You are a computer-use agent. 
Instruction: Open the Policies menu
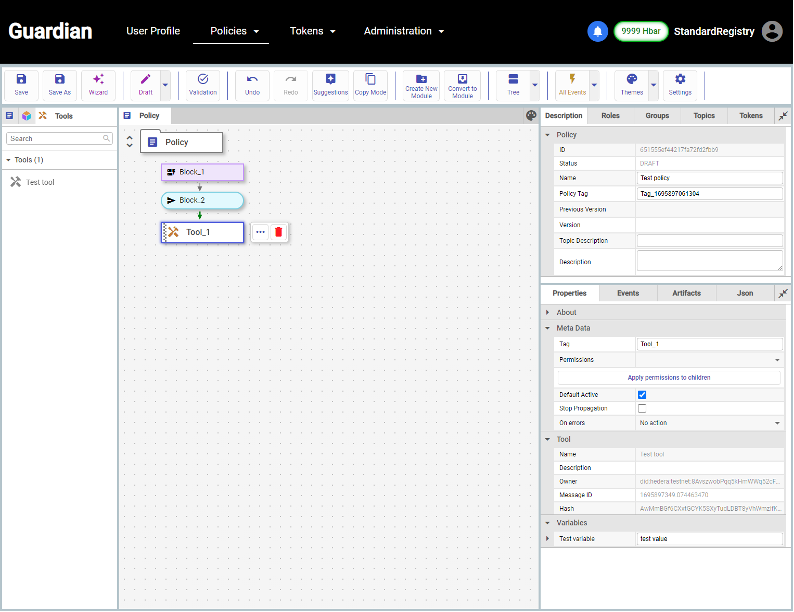(x=234, y=31)
